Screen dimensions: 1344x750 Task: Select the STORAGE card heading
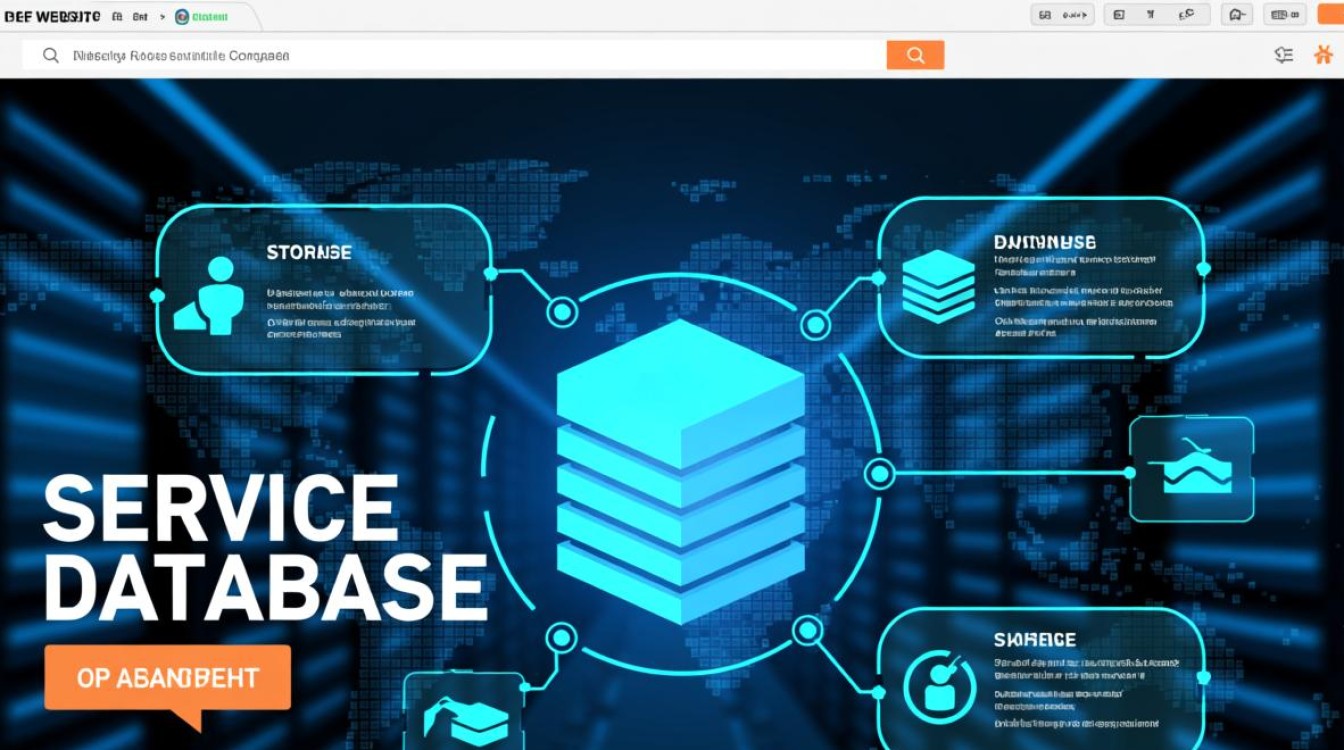[x=309, y=253]
